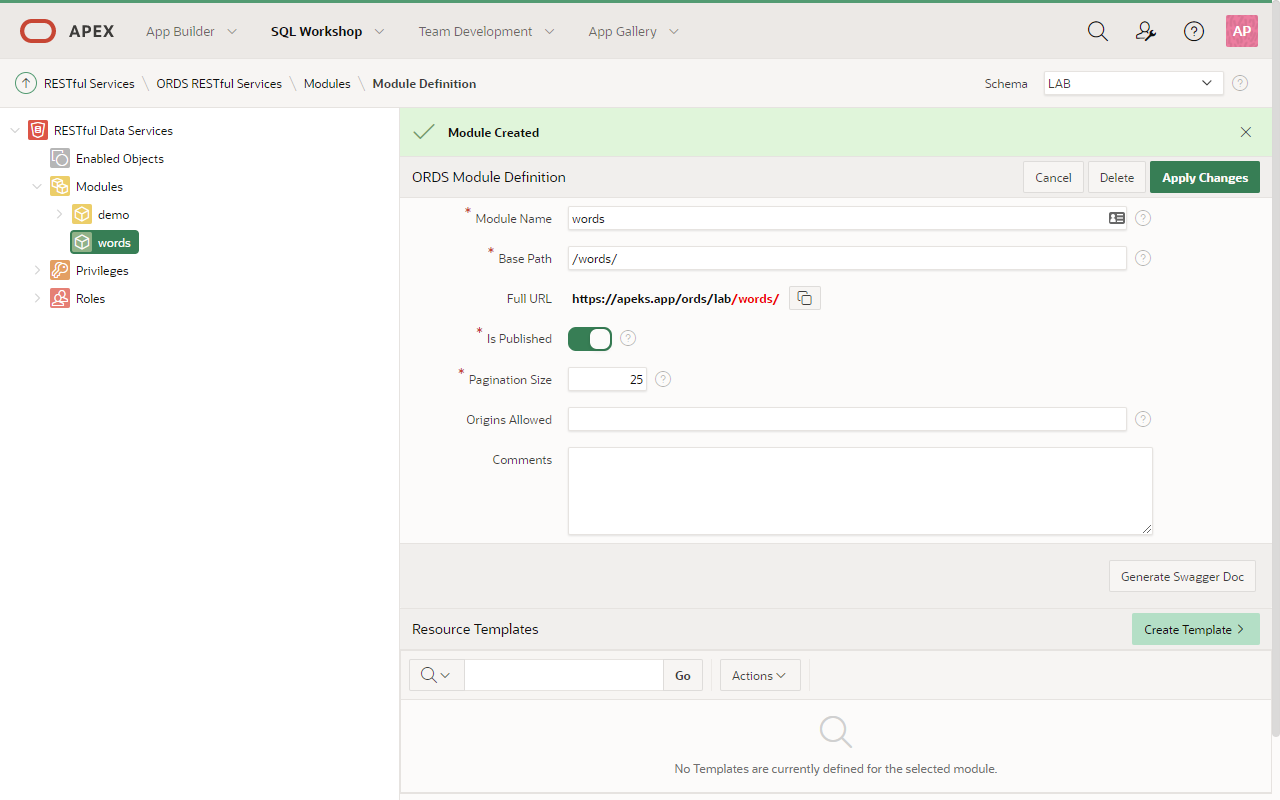Image resolution: width=1280 pixels, height=800 pixels.
Task: Select the RESTful Data Services root icon
Action: [38, 130]
